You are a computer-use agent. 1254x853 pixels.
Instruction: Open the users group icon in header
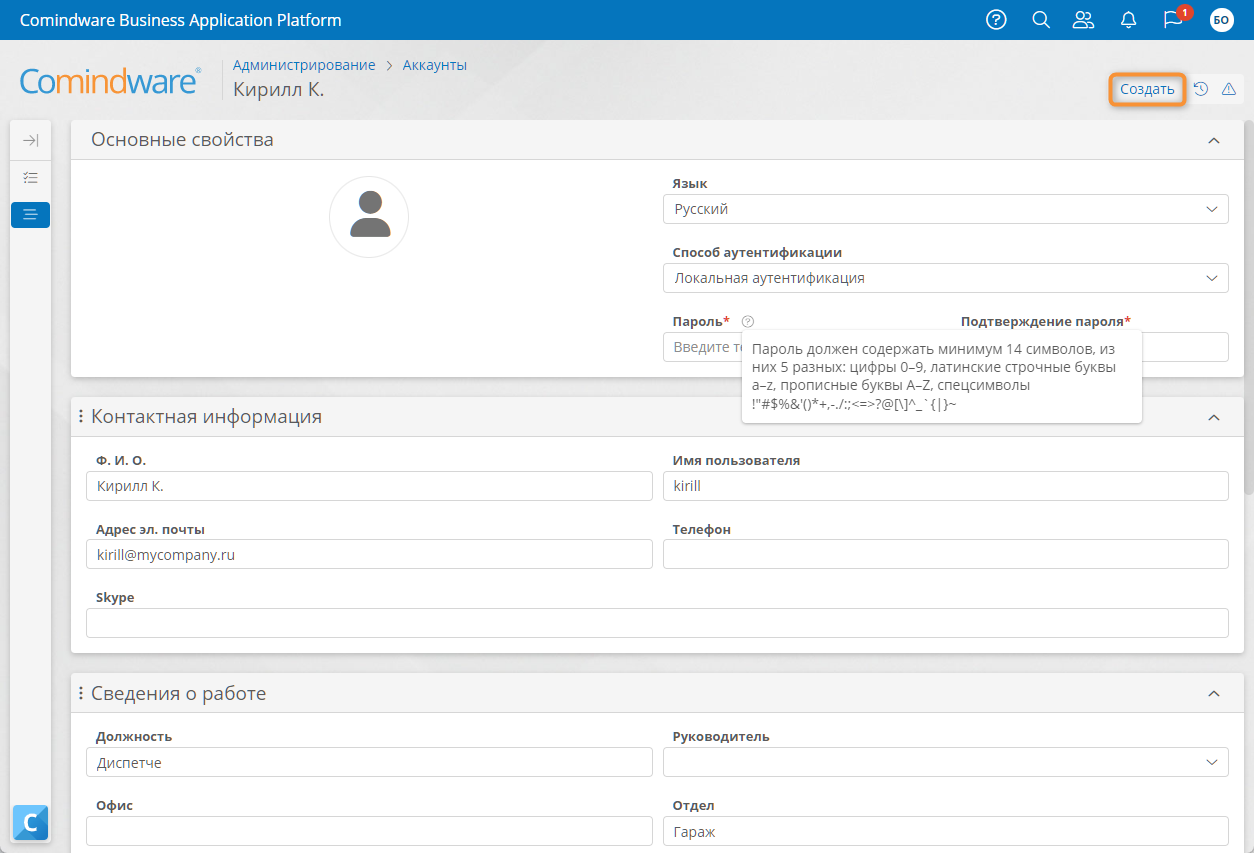tap(1083, 20)
